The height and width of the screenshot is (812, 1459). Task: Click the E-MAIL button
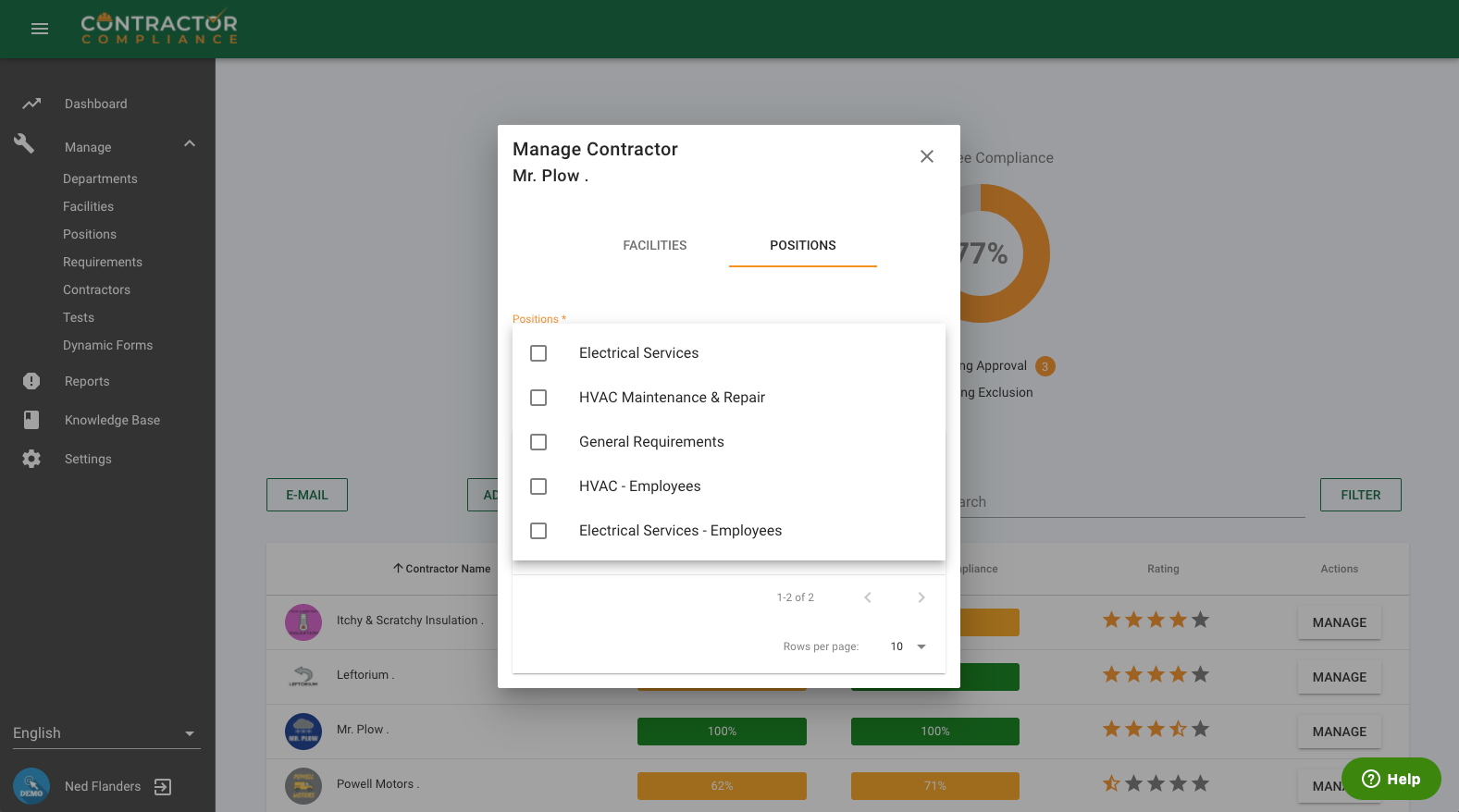[307, 495]
